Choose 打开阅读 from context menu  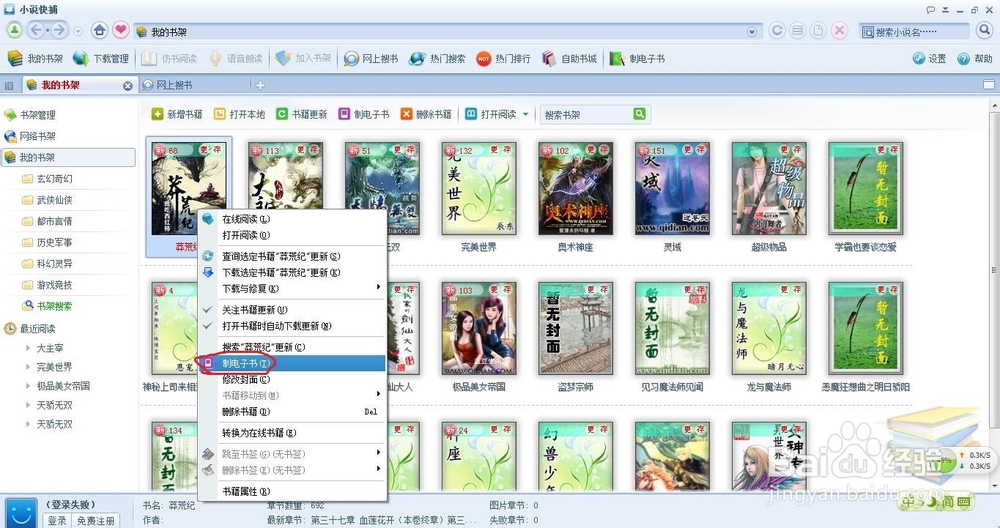293,235
